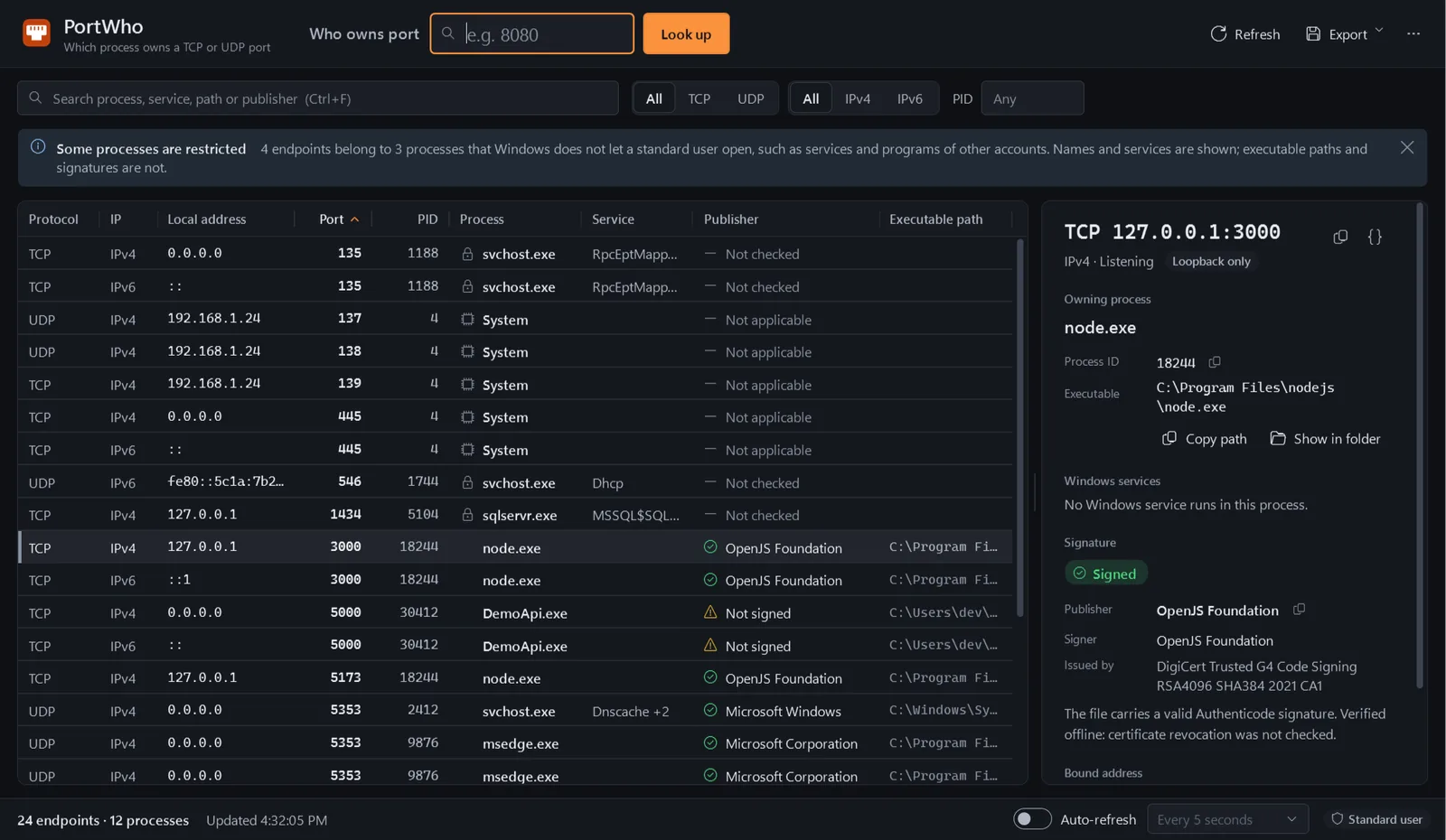Viewport: 1446px width, 840px height.
Task: Click the signed checkmark on msedge.exe 9876 first row
Action: (710, 742)
